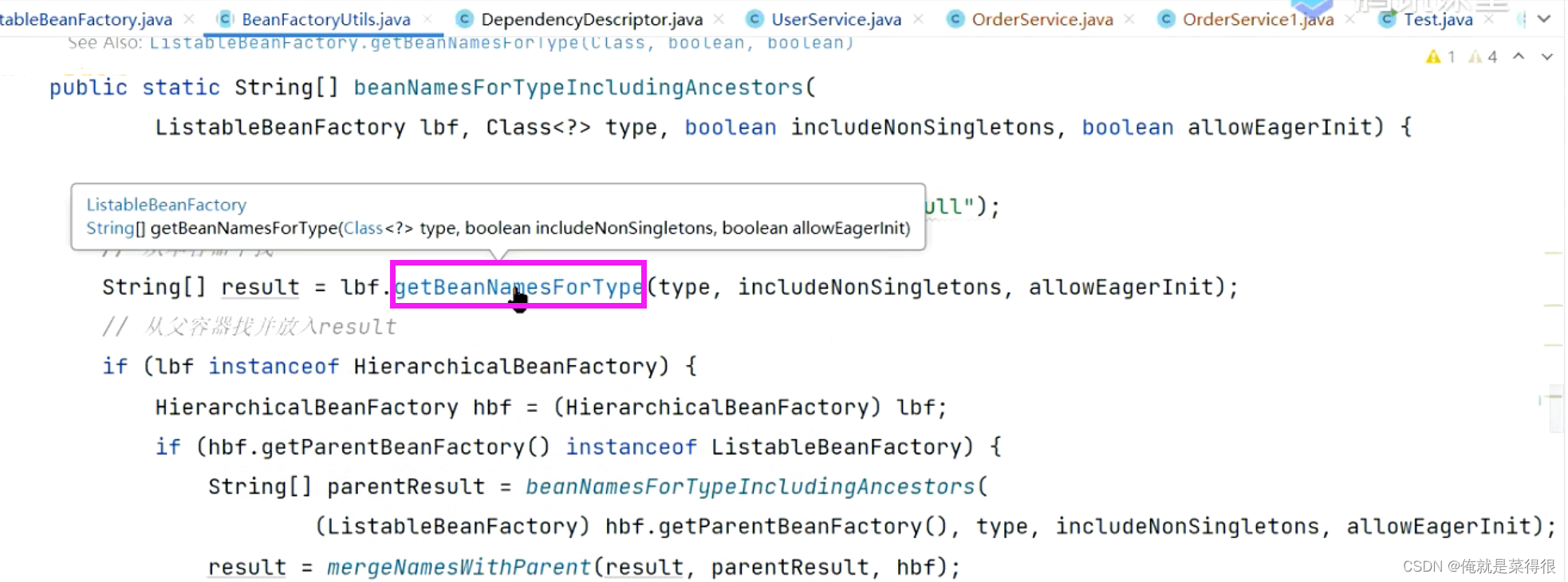
Task: Click the String link in tooltip signature
Action: tap(110, 228)
